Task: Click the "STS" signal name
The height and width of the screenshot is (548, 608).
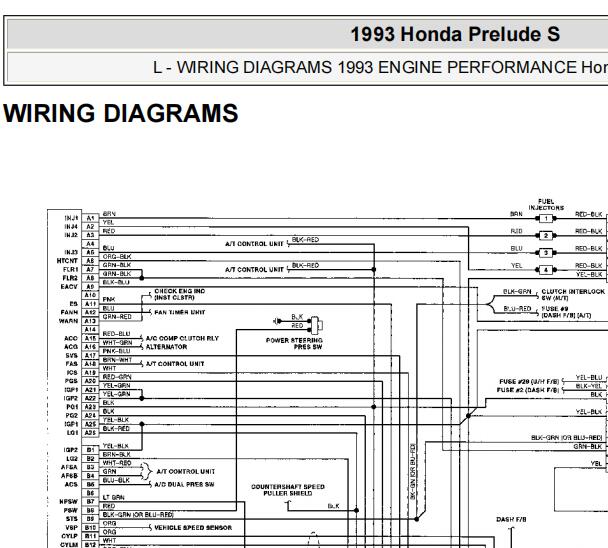Action: tap(72, 519)
